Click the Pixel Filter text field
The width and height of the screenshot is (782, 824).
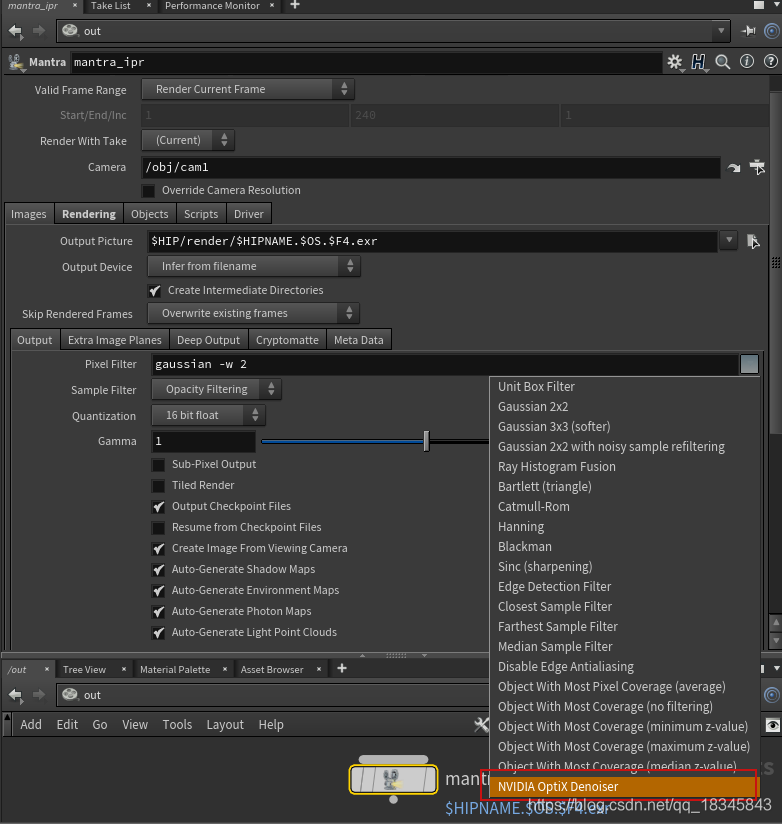click(445, 364)
